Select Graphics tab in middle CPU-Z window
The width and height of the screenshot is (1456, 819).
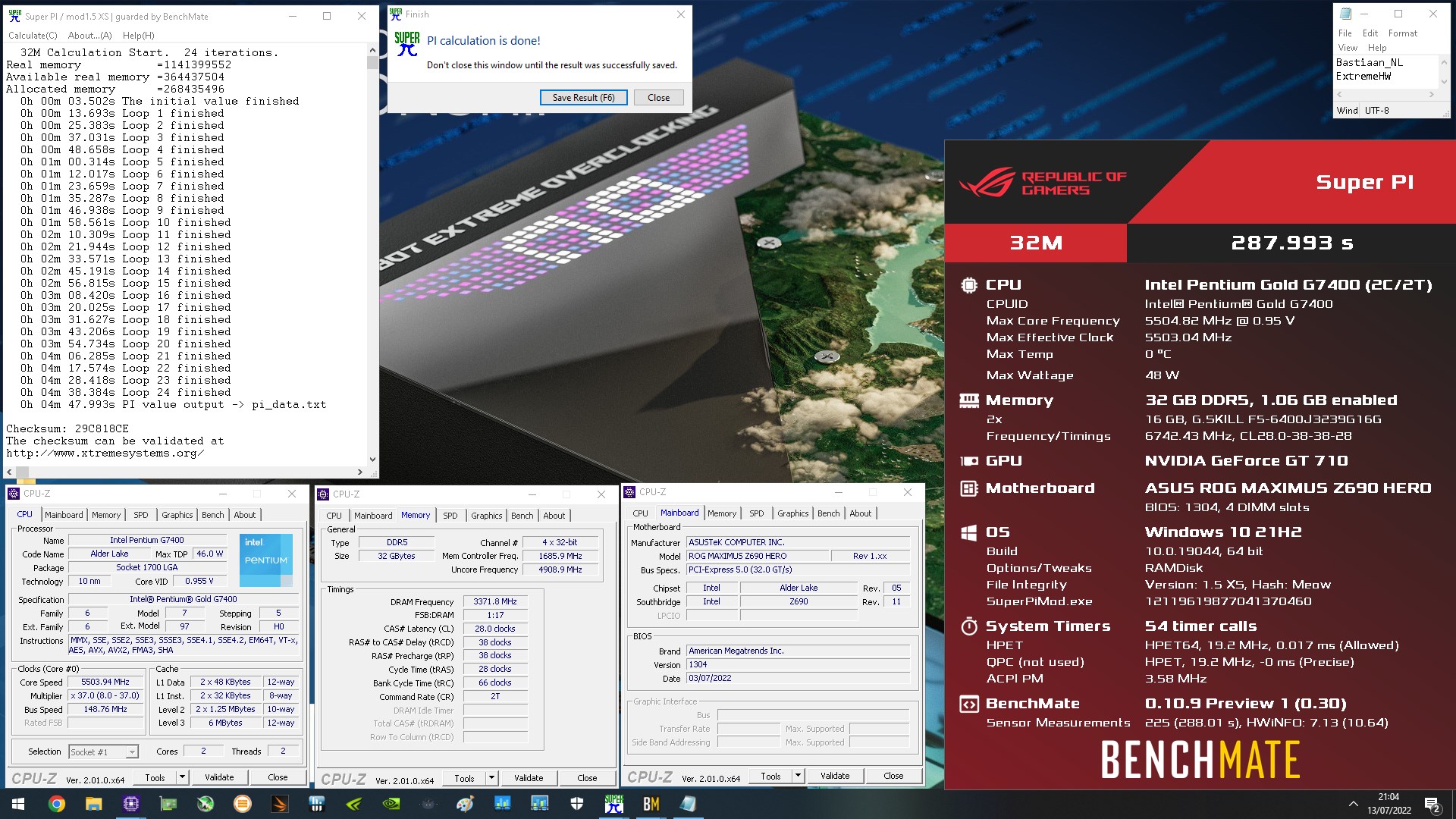click(x=487, y=516)
